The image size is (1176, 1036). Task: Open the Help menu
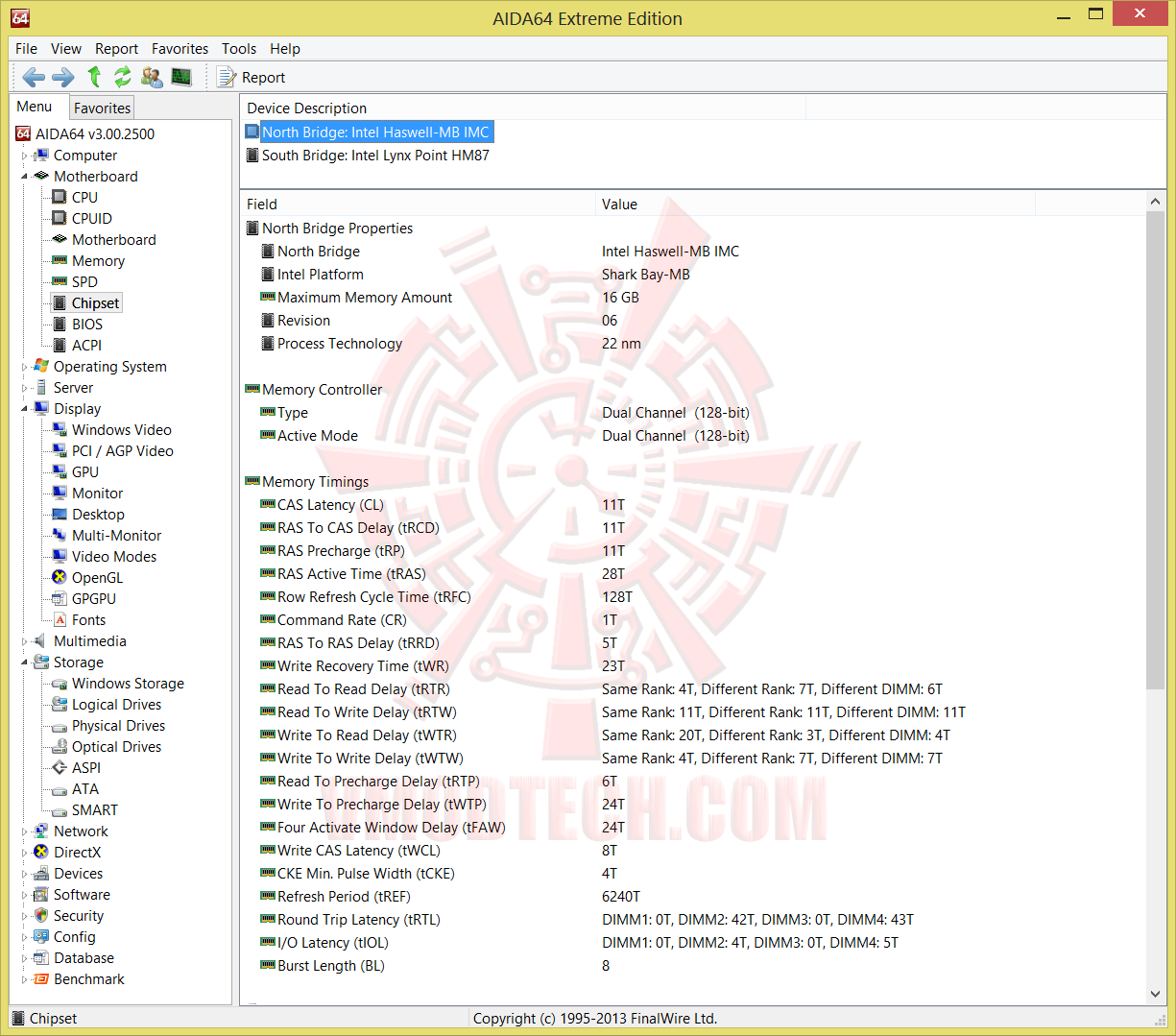[x=285, y=49]
